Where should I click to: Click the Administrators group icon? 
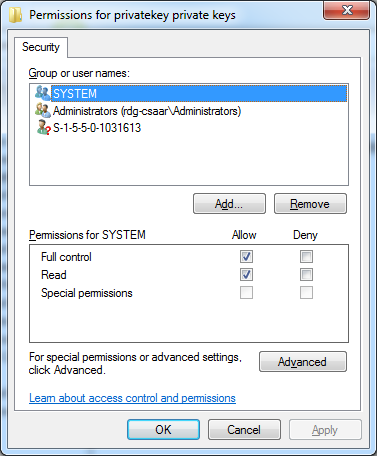(43, 110)
